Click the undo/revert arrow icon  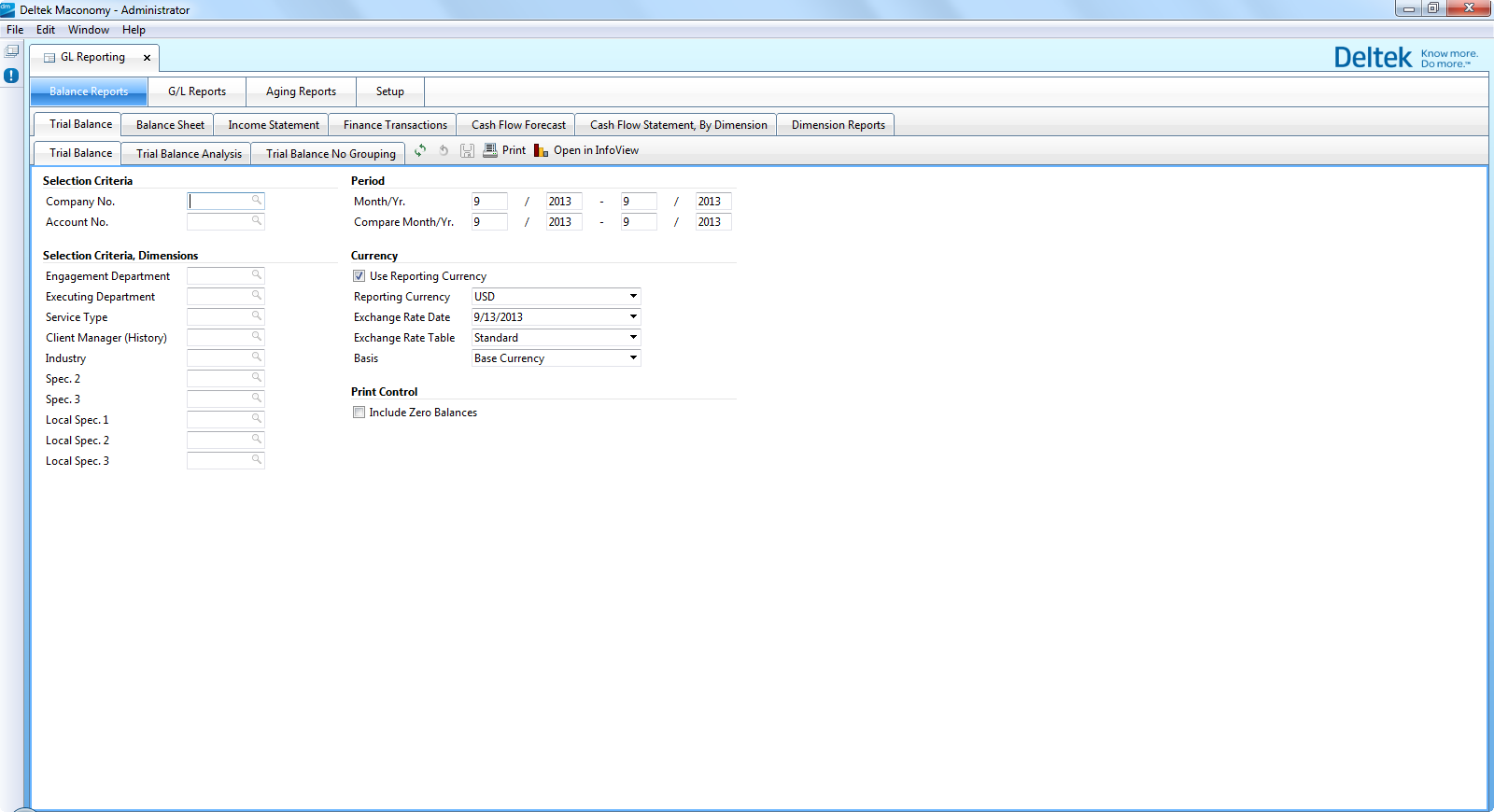pos(444,150)
